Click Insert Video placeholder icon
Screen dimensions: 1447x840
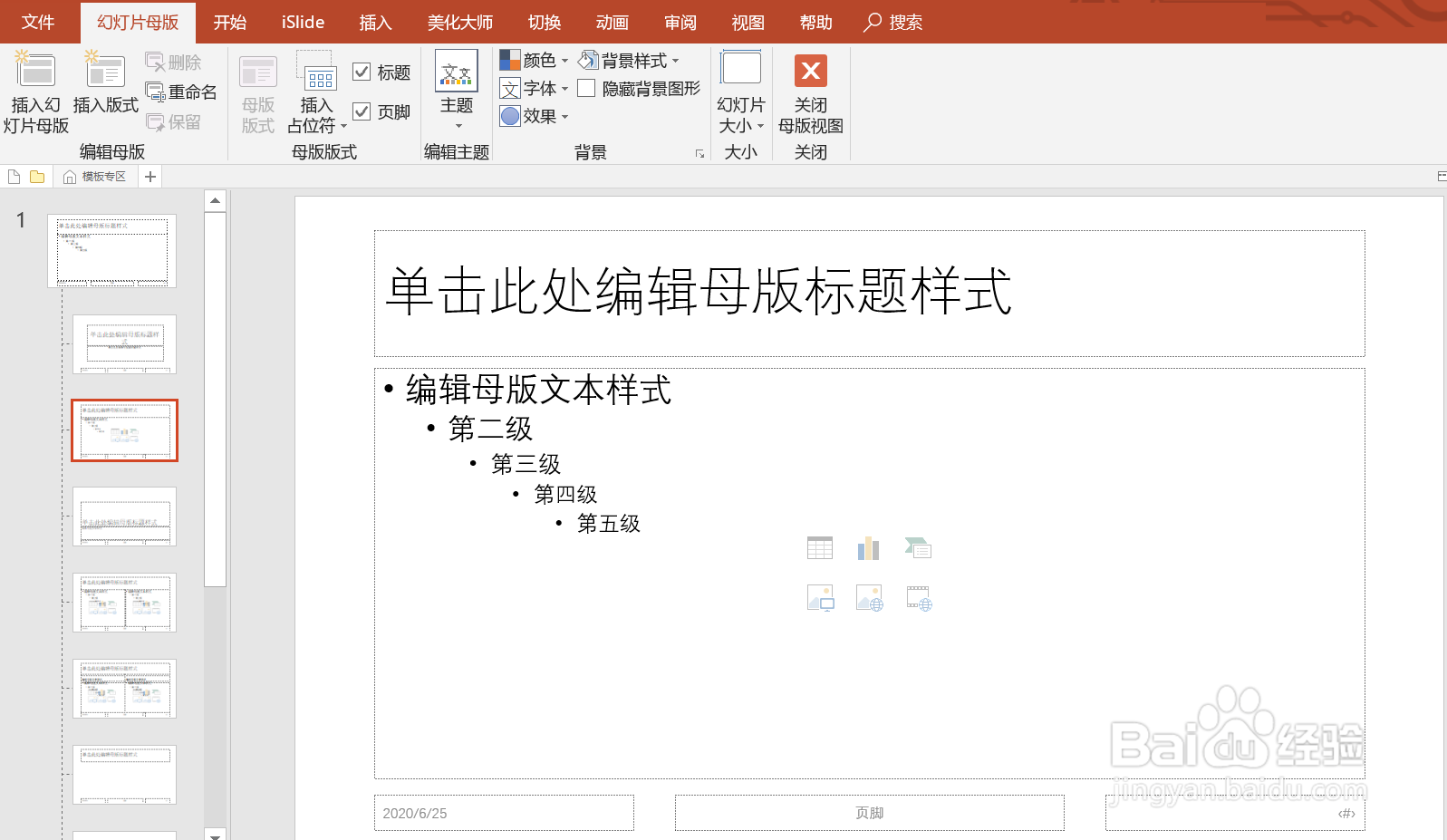pyautogui.click(x=919, y=598)
